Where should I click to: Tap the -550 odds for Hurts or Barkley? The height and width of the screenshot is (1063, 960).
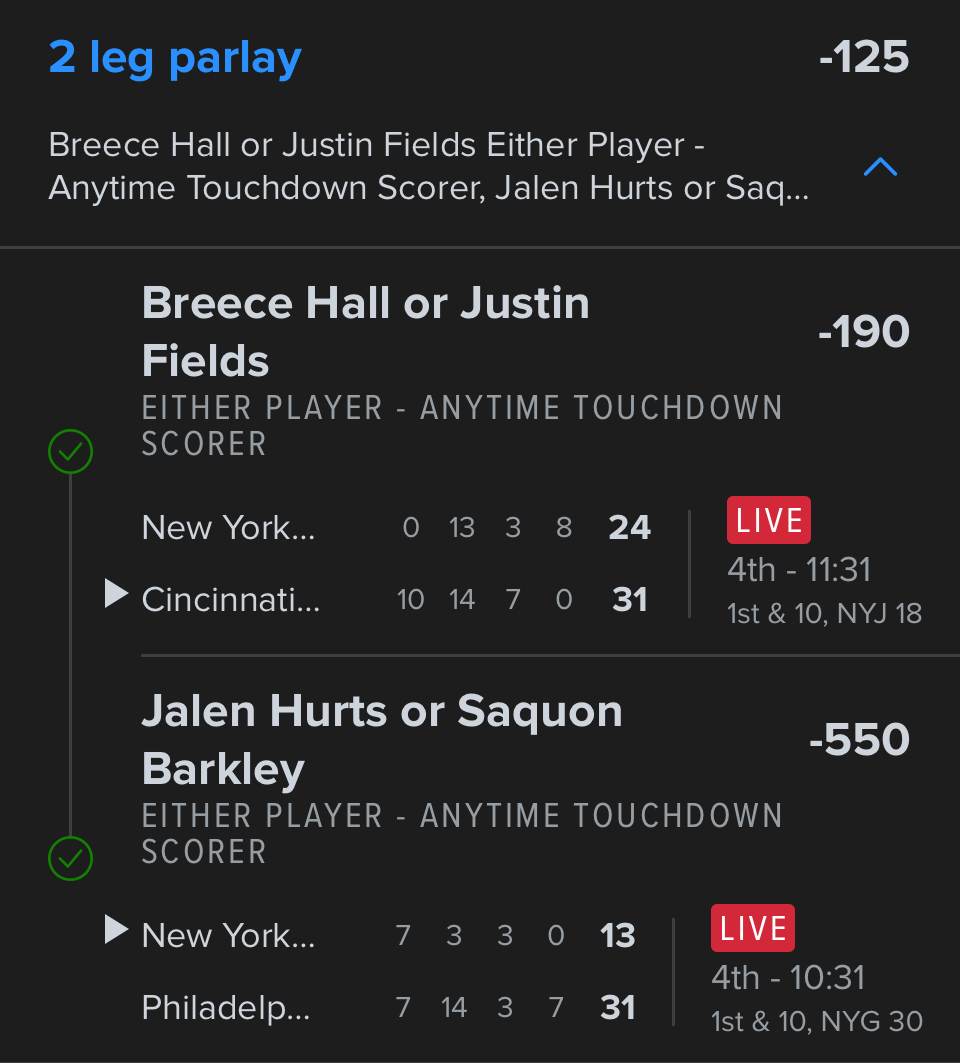coord(859,740)
